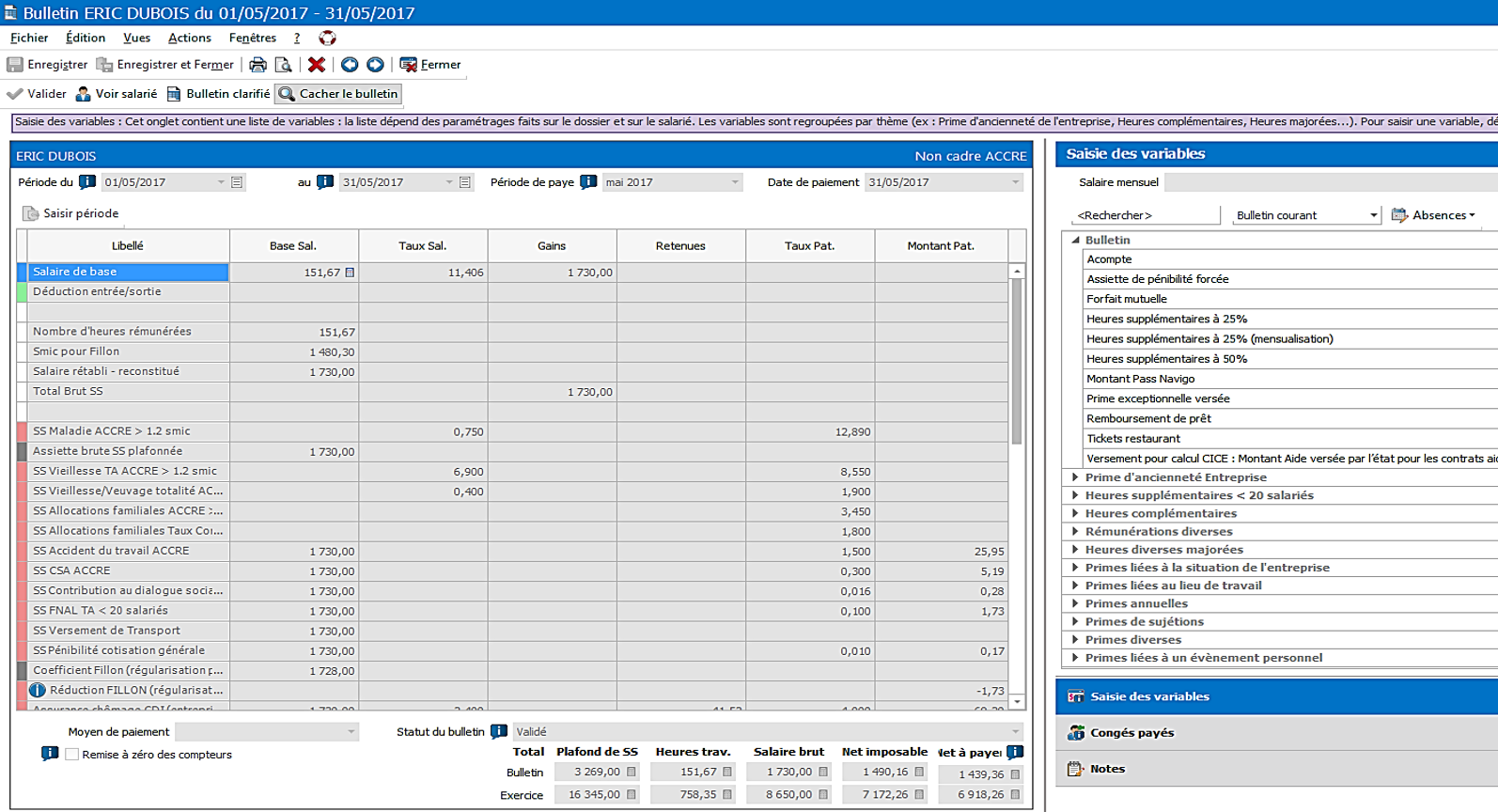Click the Enregistrer save icon

tap(15, 65)
